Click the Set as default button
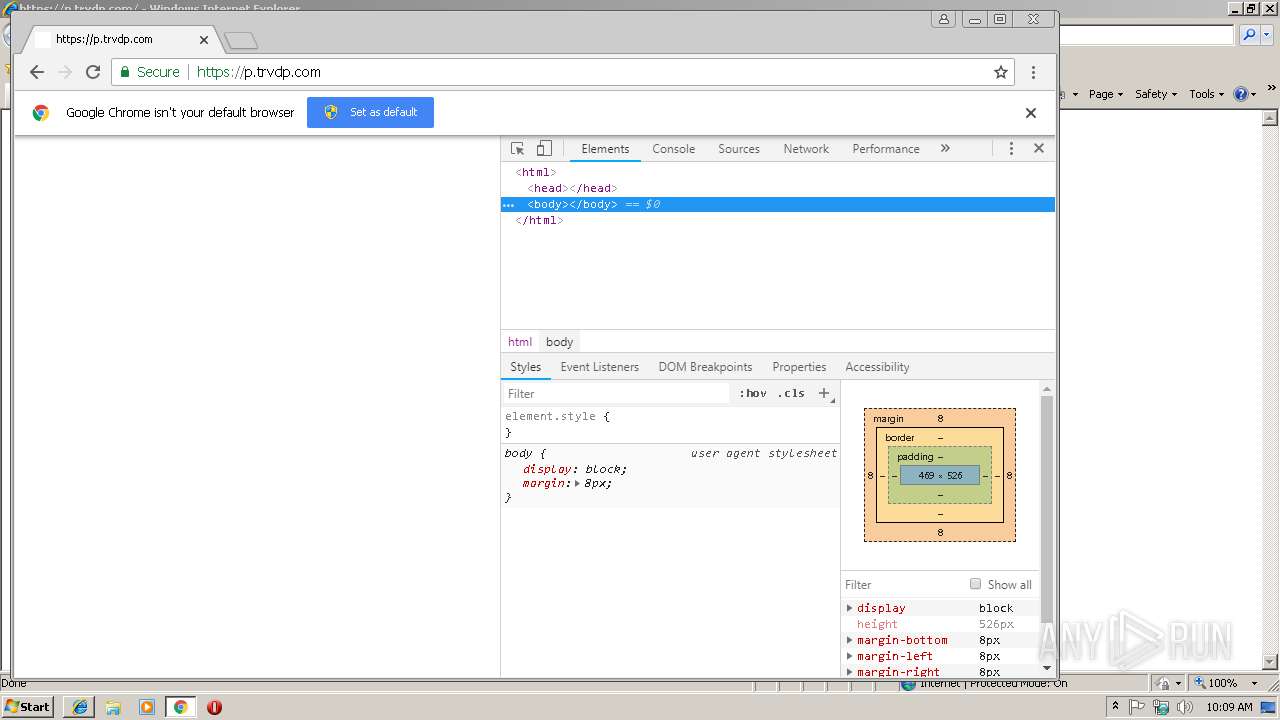Screen dimensions: 1280x720 [370, 112]
